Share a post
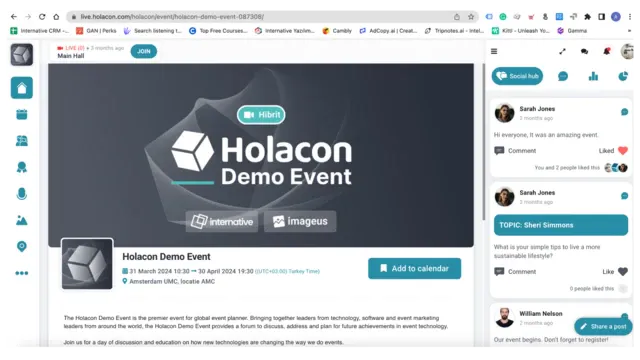The width and height of the screenshot is (640, 360). [603, 327]
